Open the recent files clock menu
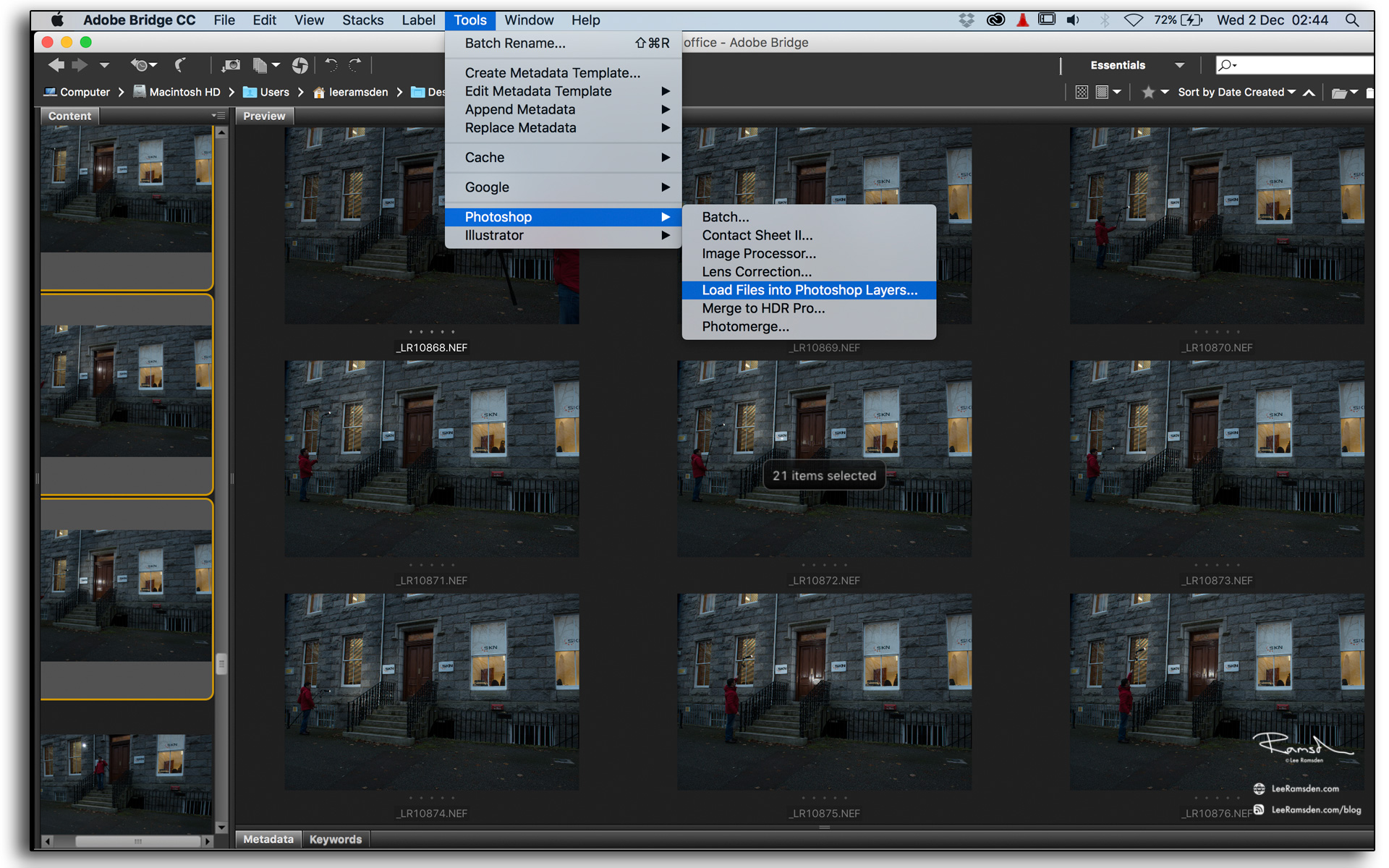Image resolution: width=1389 pixels, height=868 pixels. coord(143,65)
